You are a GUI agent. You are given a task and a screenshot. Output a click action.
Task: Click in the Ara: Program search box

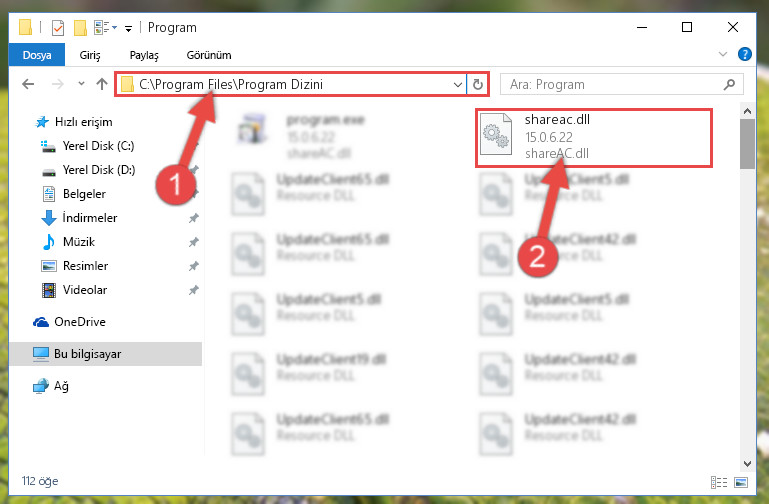[x=613, y=85]
